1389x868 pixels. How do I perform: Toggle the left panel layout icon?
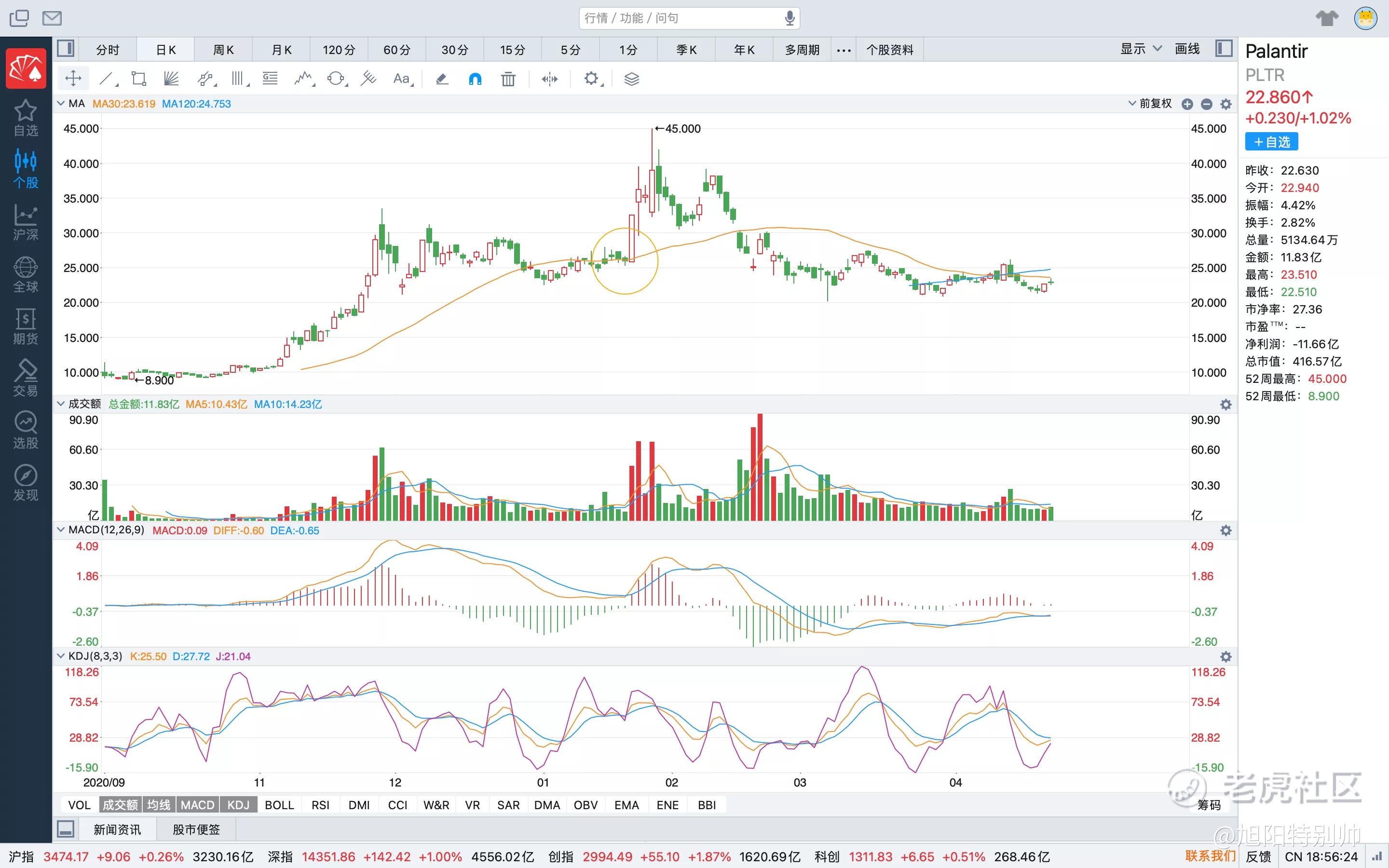[66, 49]
